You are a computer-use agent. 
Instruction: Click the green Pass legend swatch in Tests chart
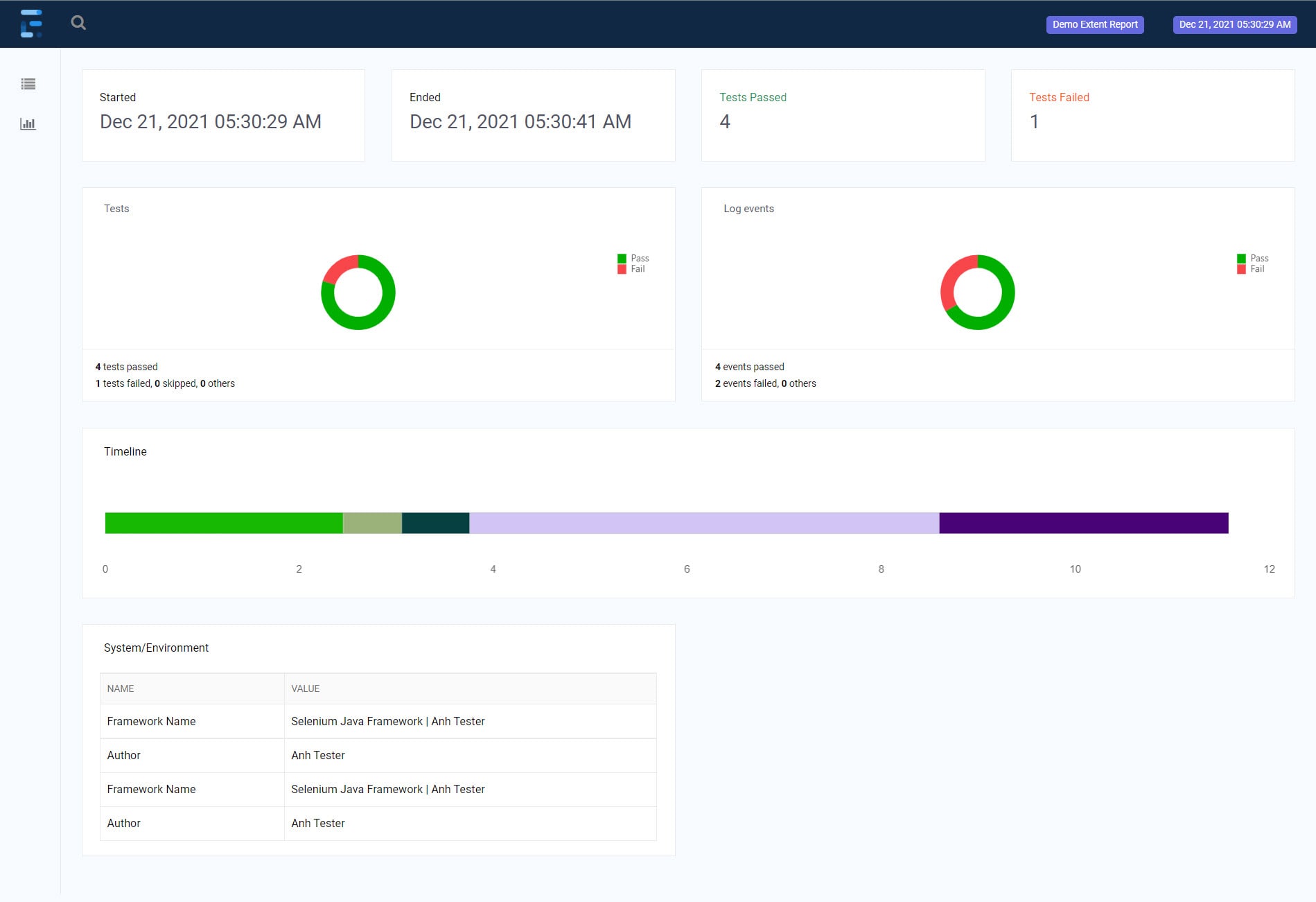click(x=622, y=259)
